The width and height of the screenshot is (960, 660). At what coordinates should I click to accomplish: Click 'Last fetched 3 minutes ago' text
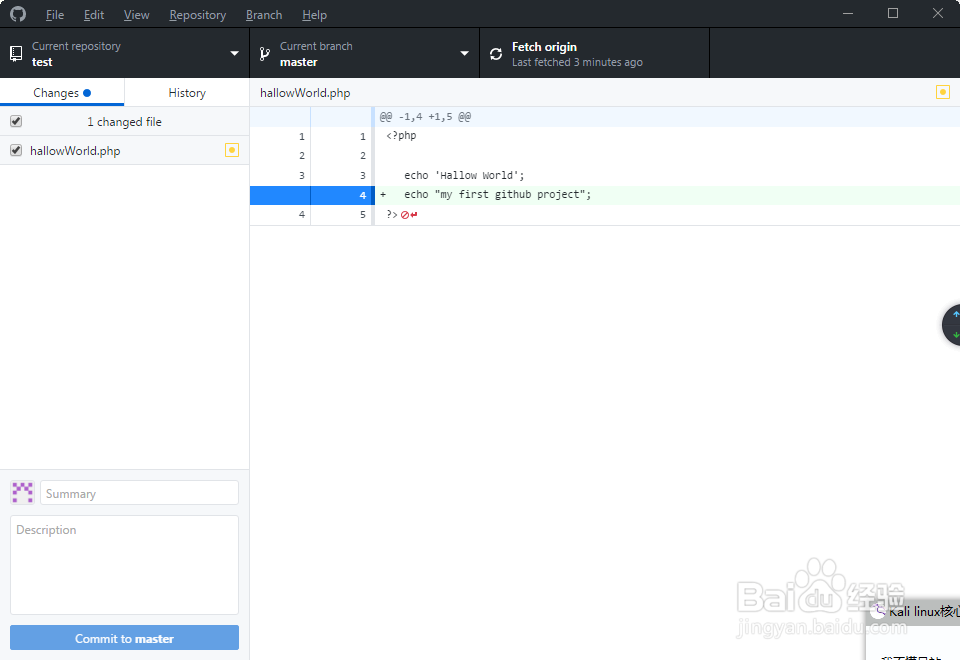[x=577, y=62]
